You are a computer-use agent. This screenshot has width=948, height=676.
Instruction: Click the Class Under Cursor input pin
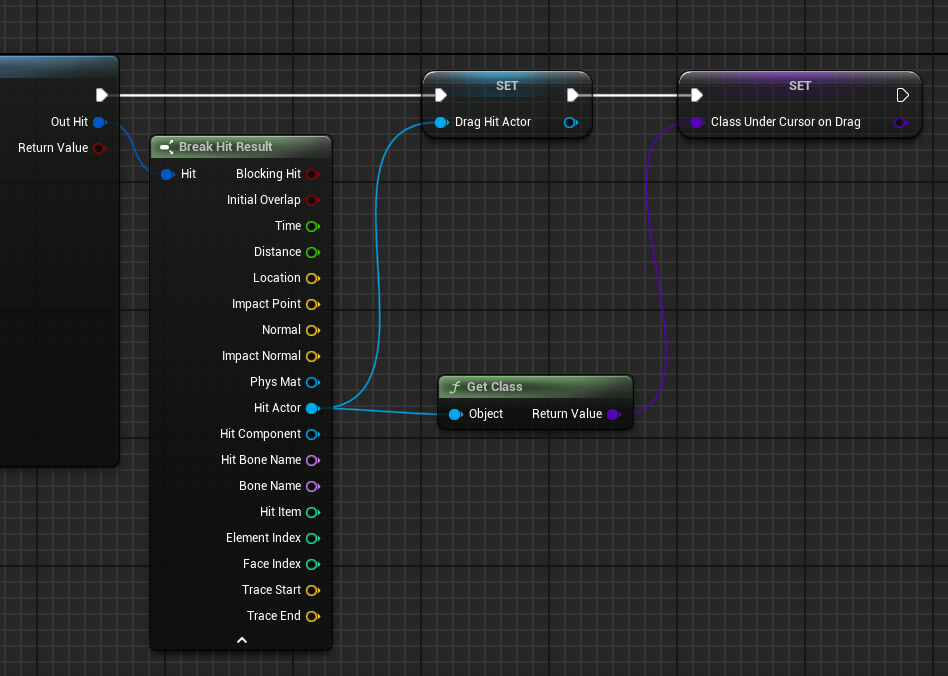697,122
